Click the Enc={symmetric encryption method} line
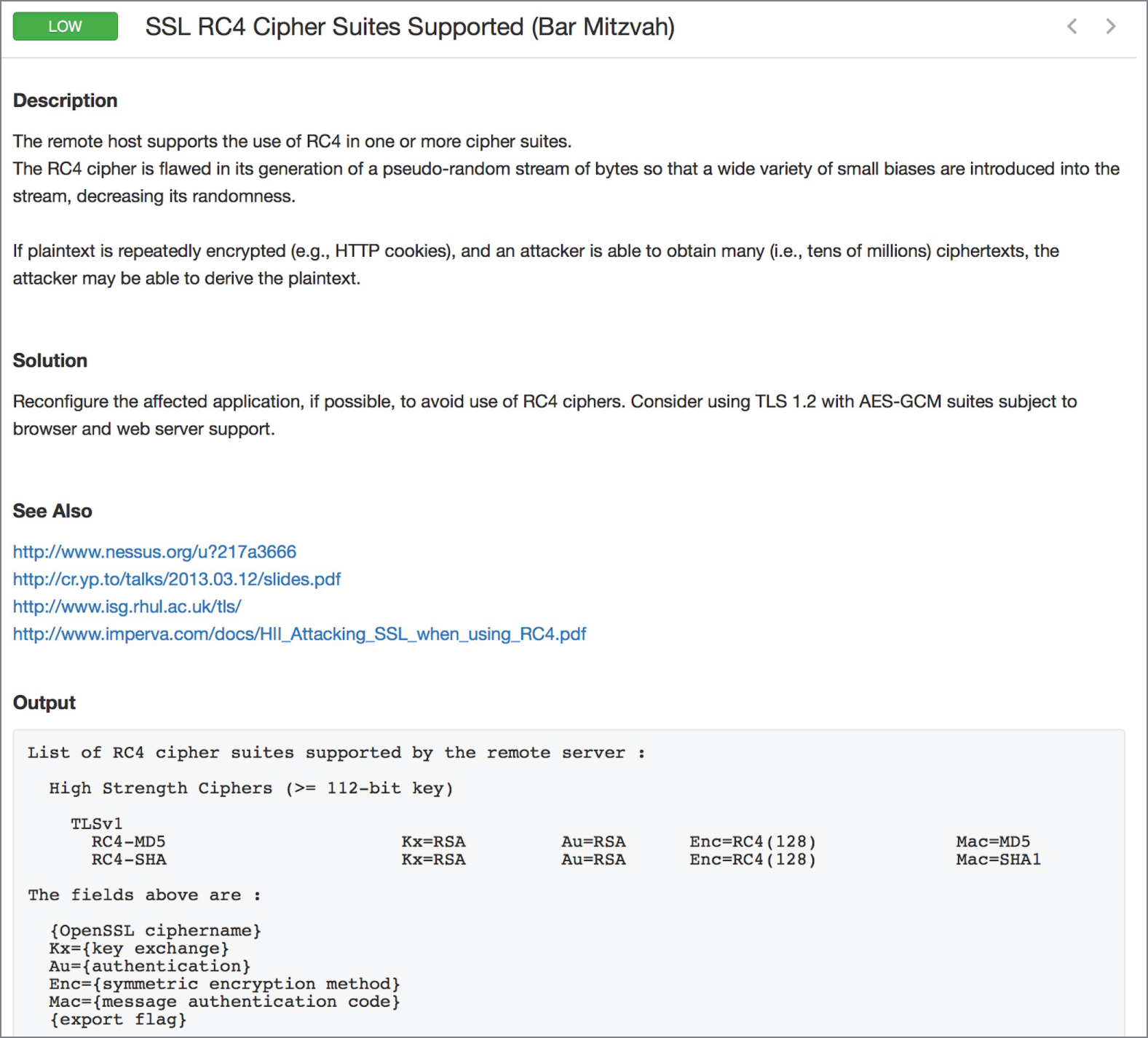 tap(225, 984)
